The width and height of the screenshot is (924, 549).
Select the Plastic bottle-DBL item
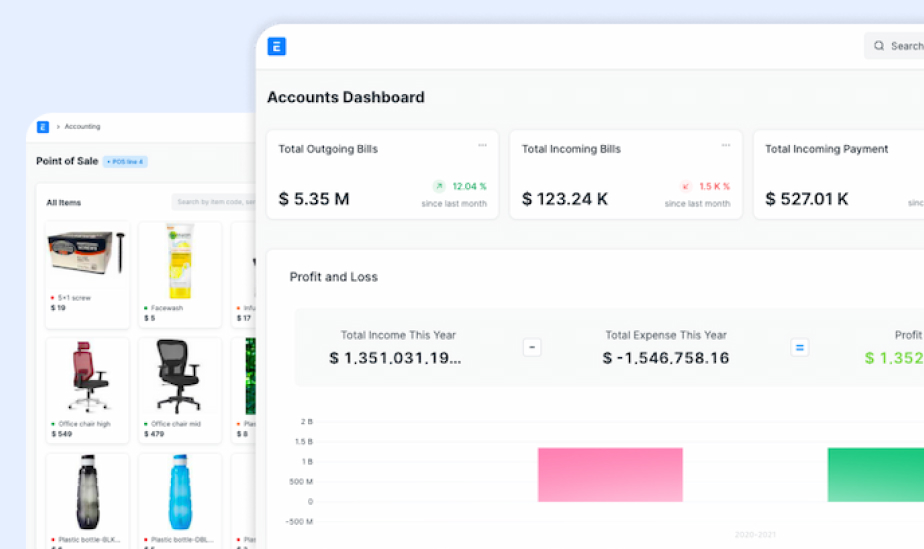tap(180, 501)
